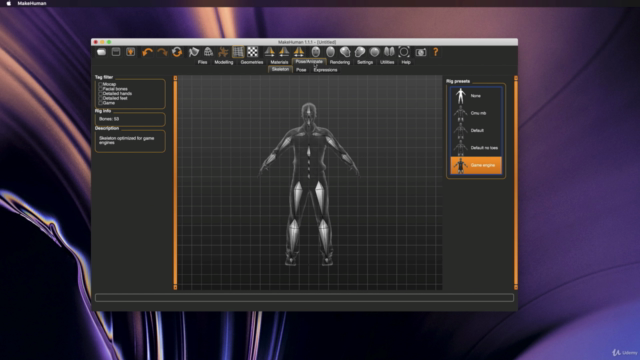Viewport: 640px width, 360px height.
Task: Click the second side-view head icon
Action: [x=360, y=52]
